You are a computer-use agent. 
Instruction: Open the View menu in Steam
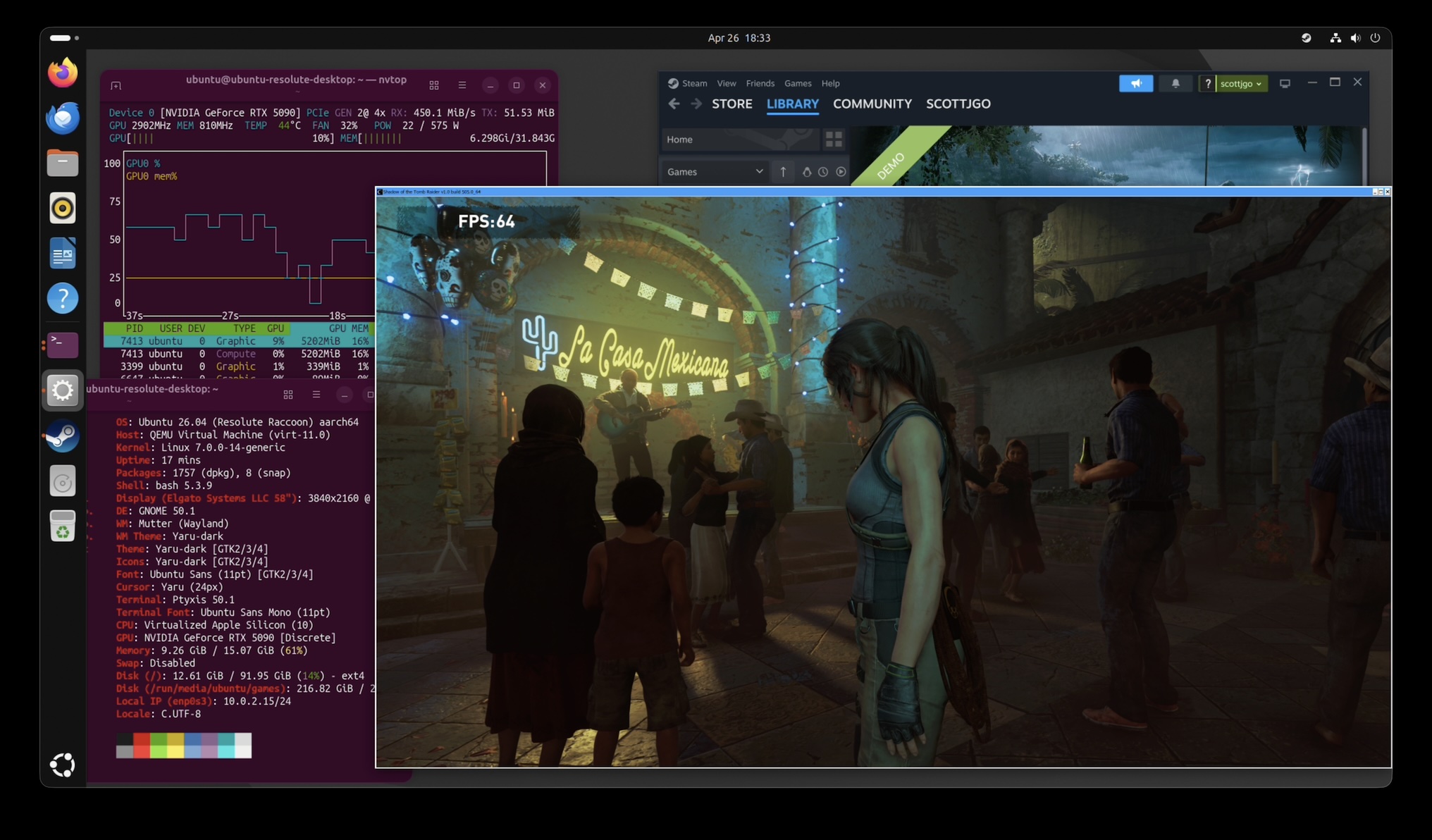(x=726, y=83)
